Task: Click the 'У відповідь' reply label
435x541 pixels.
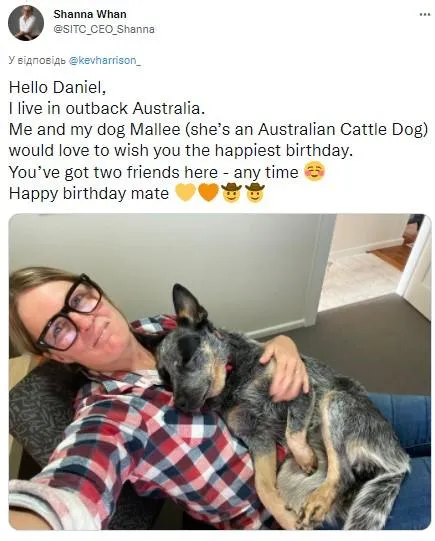Action: [x=37, y=60]
